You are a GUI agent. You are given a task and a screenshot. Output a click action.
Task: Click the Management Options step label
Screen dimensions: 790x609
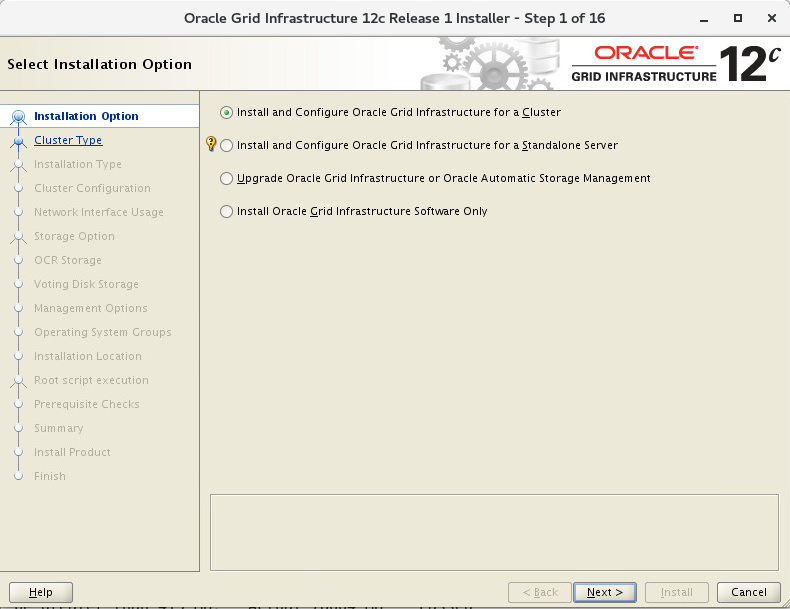point(91,308)
